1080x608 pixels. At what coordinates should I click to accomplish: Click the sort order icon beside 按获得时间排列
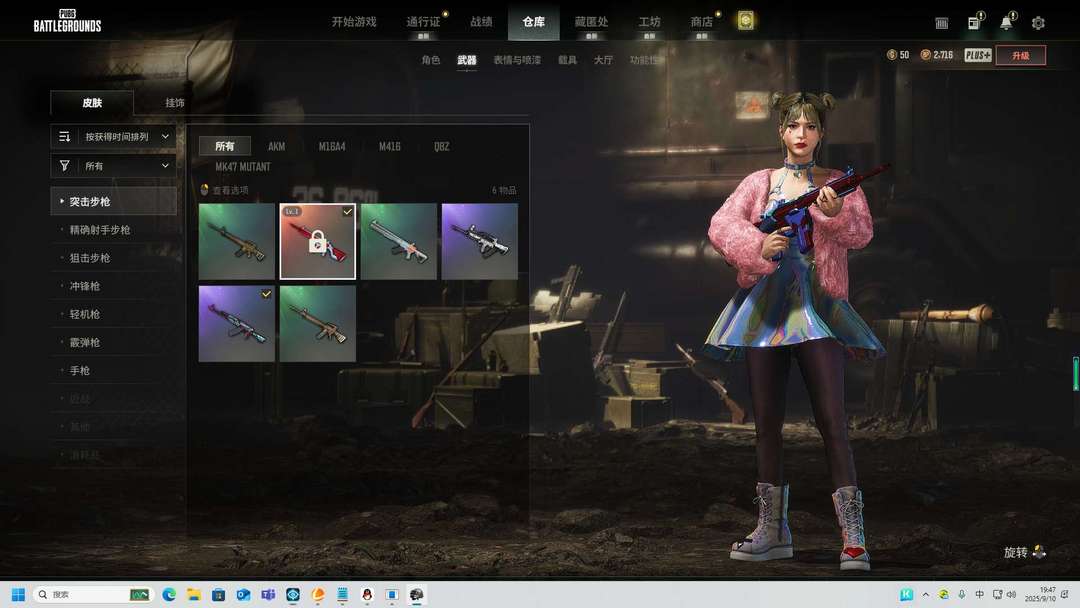65,136
